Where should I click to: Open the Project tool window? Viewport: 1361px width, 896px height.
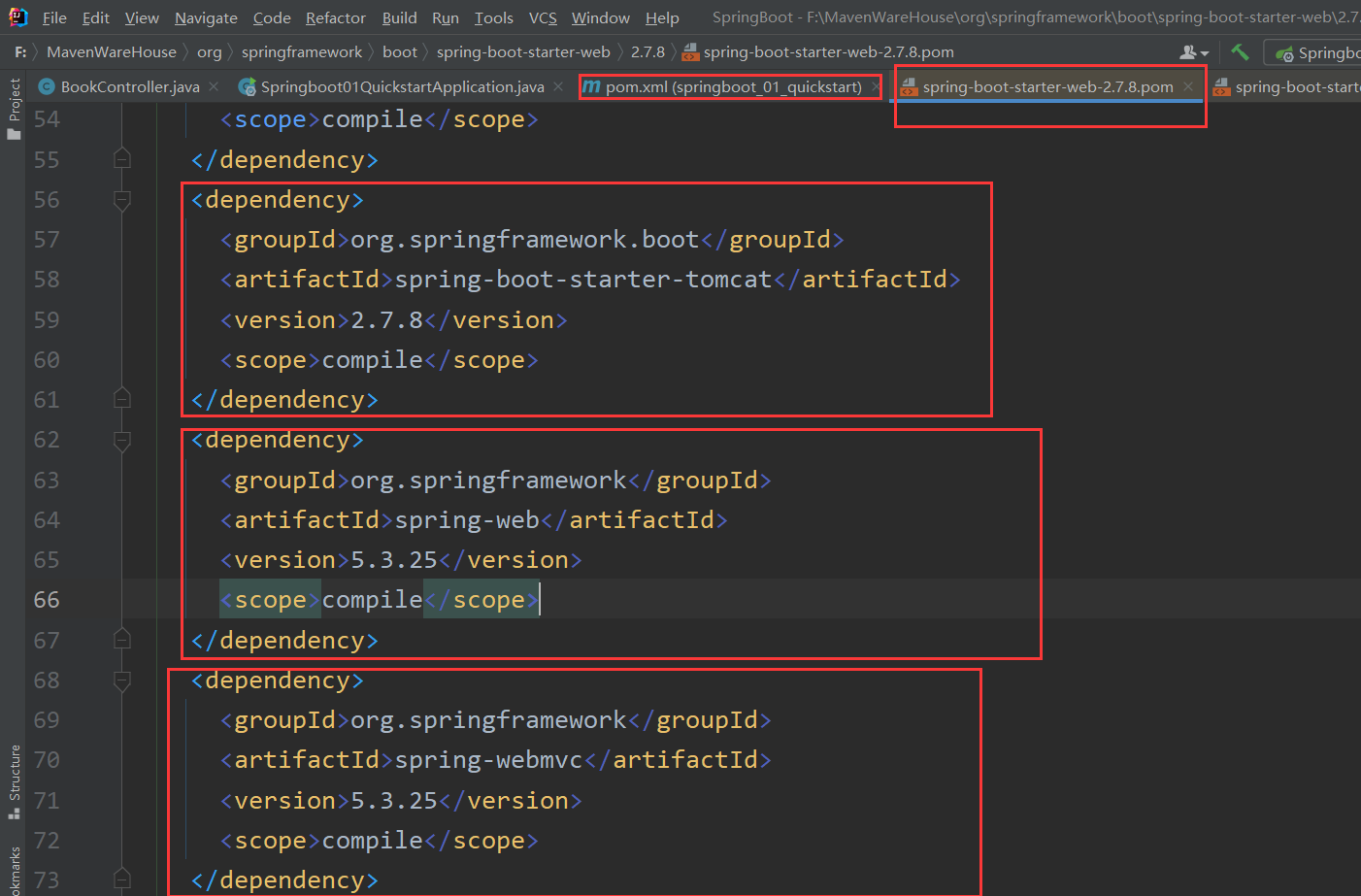pyautogui.click(x=14, y=107)
